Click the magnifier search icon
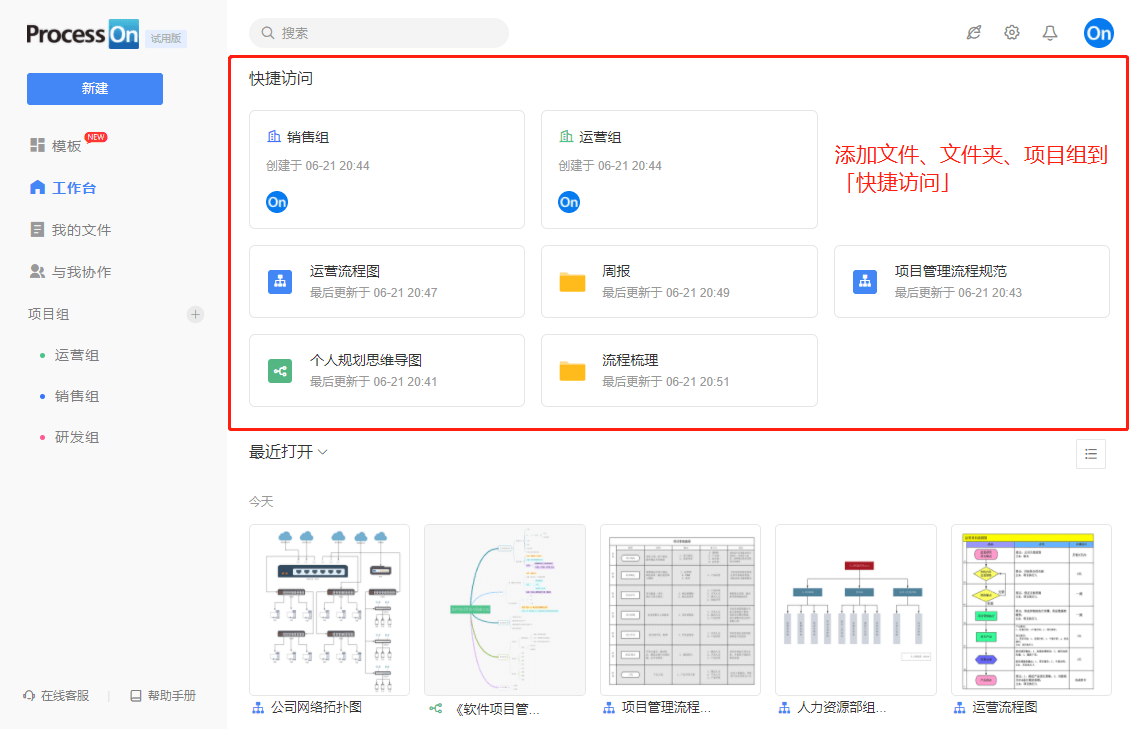 coord(268,33)
